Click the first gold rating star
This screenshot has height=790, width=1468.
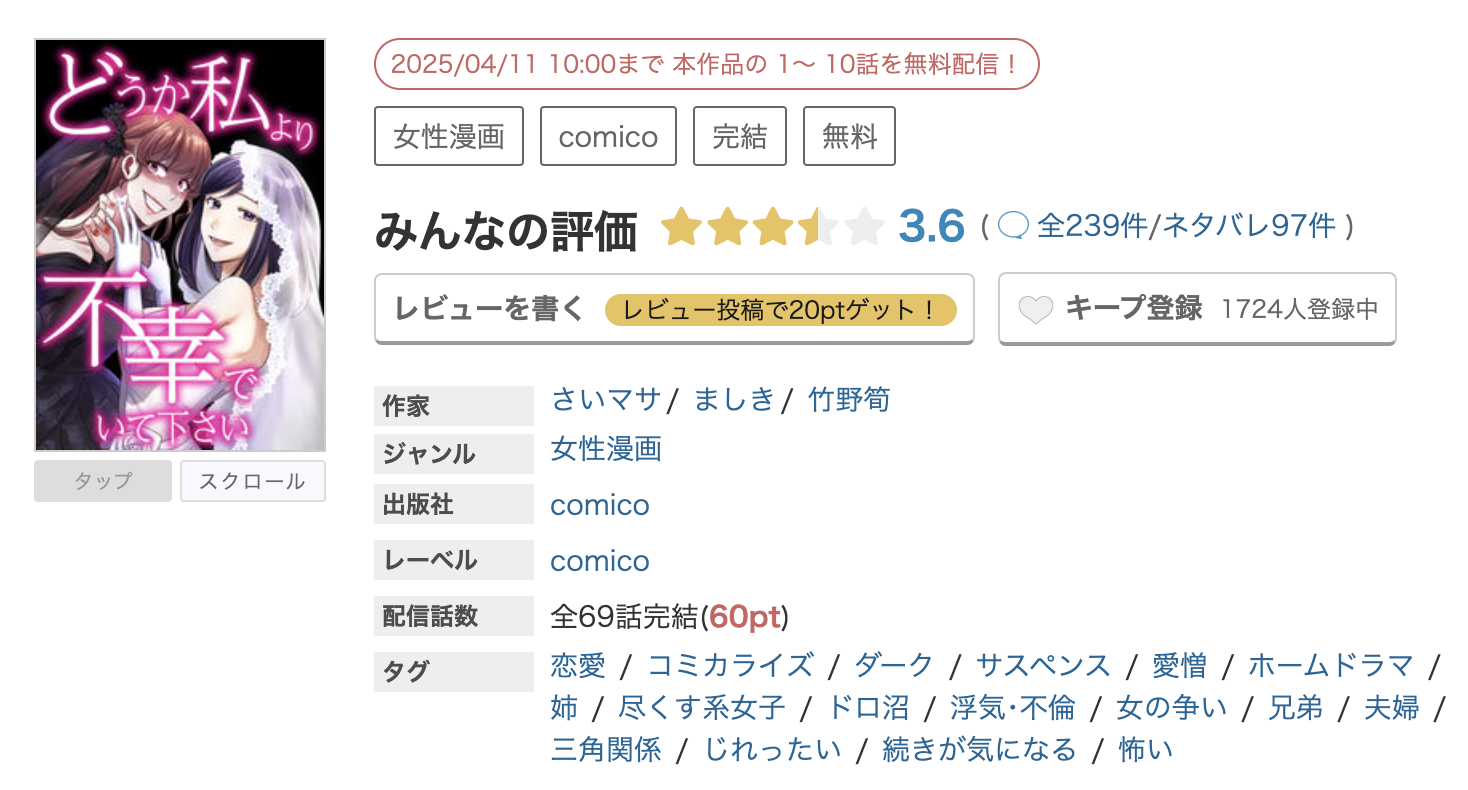(683, 227)
